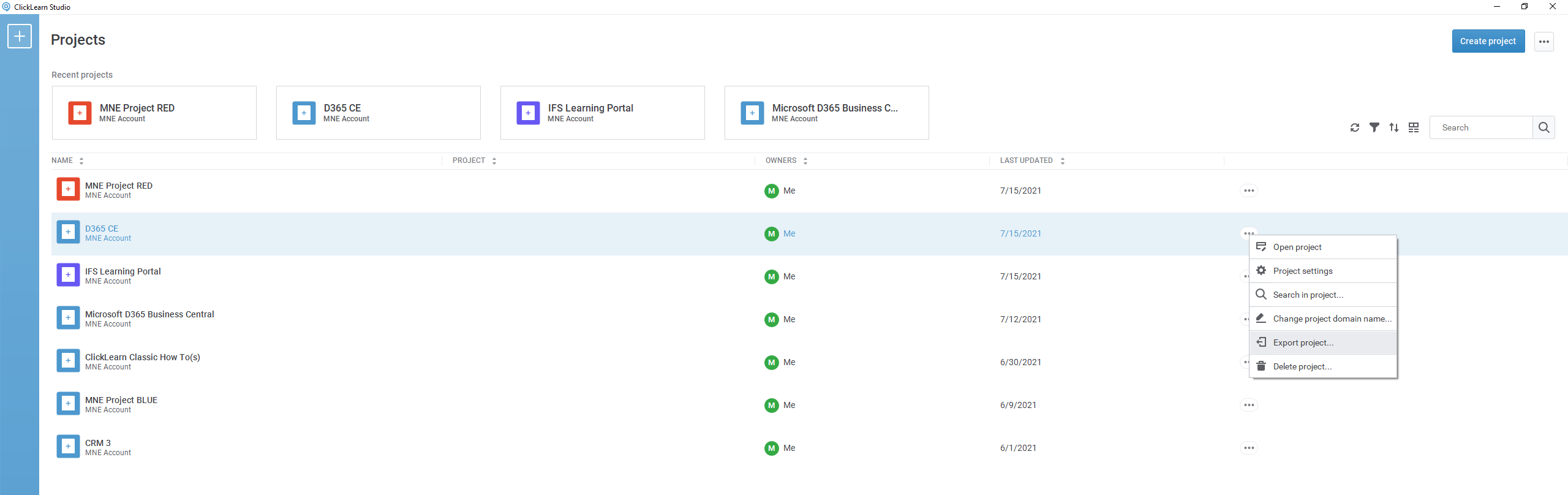This screenshot has width=1568, height=495.
Task: Click the sort arrows icon in toolbar
Action: point(1394,127)
